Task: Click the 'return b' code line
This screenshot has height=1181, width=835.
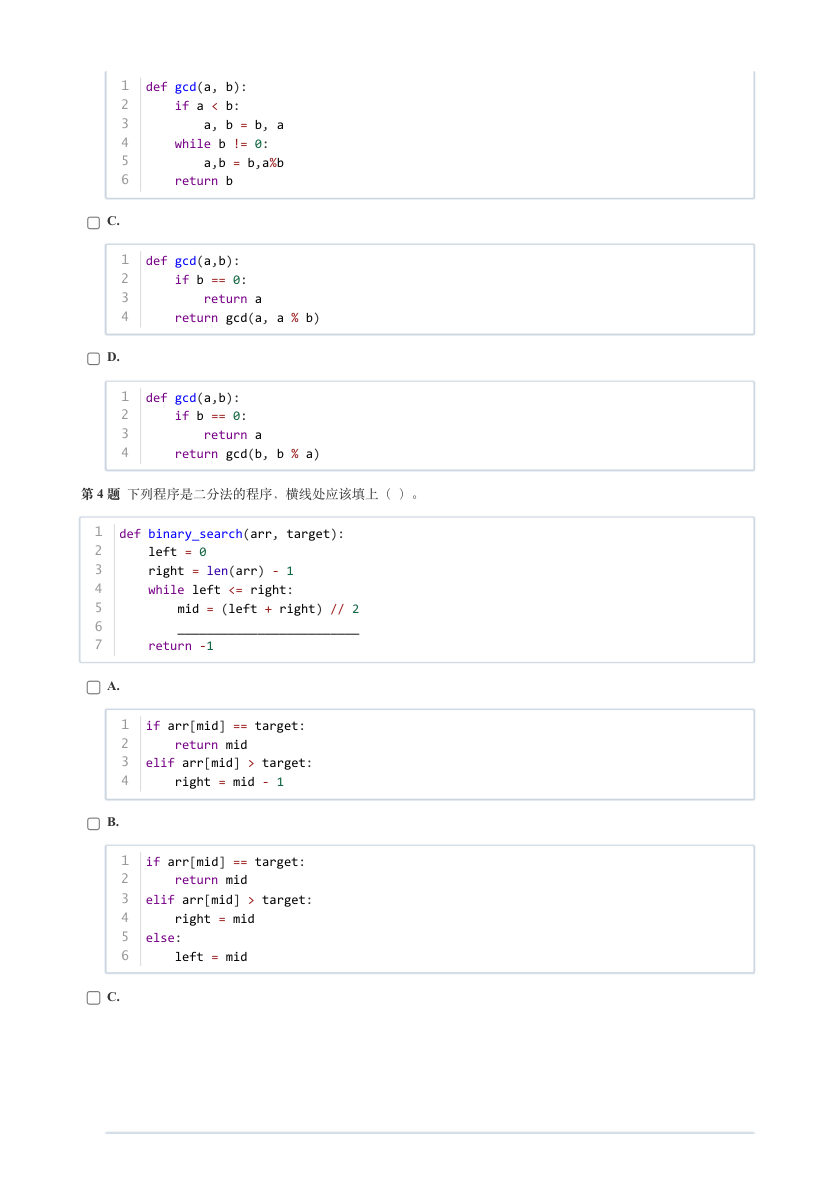Action: pyautogui.click(x=204, y=182)
